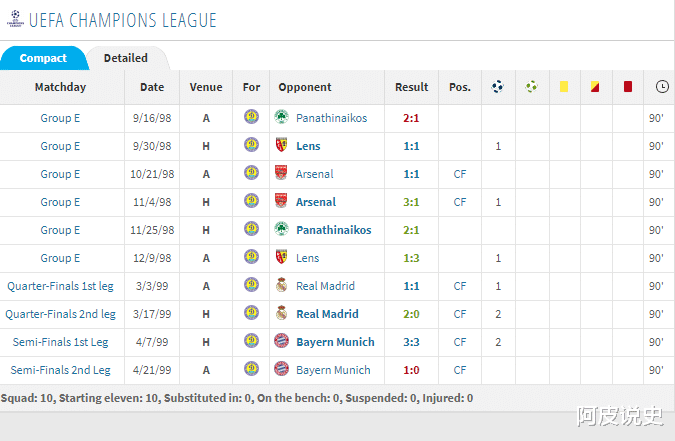This screenshot has width=675, height=441.
Task: Select the Compact tab
Action: pyautogui.click(x=43, y=59)
